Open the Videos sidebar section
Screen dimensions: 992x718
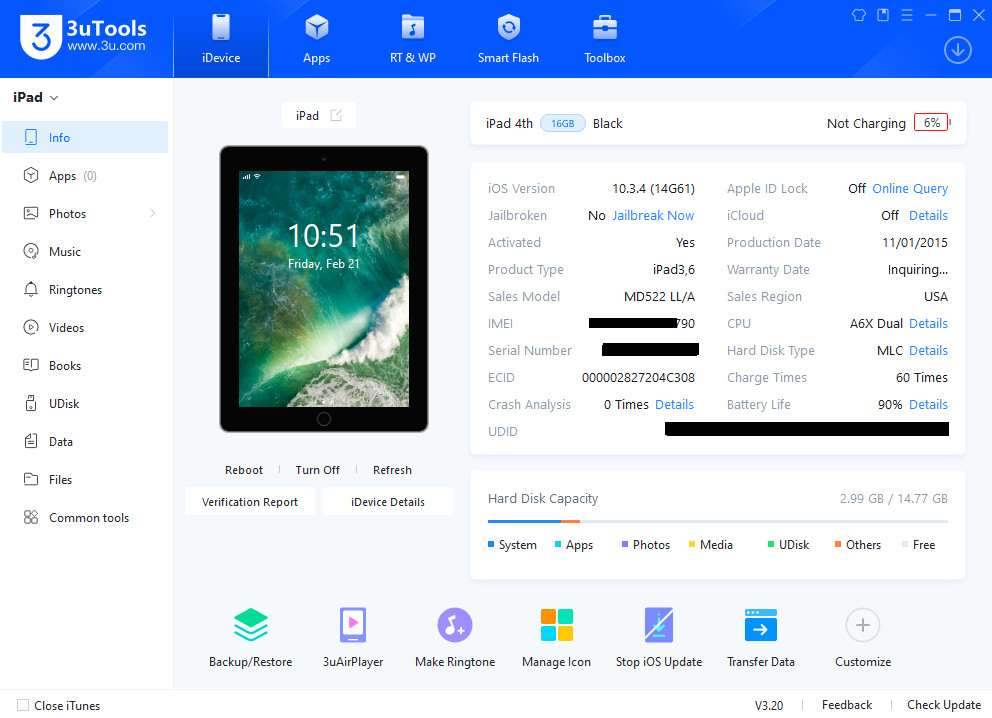(x=85, y=327)
